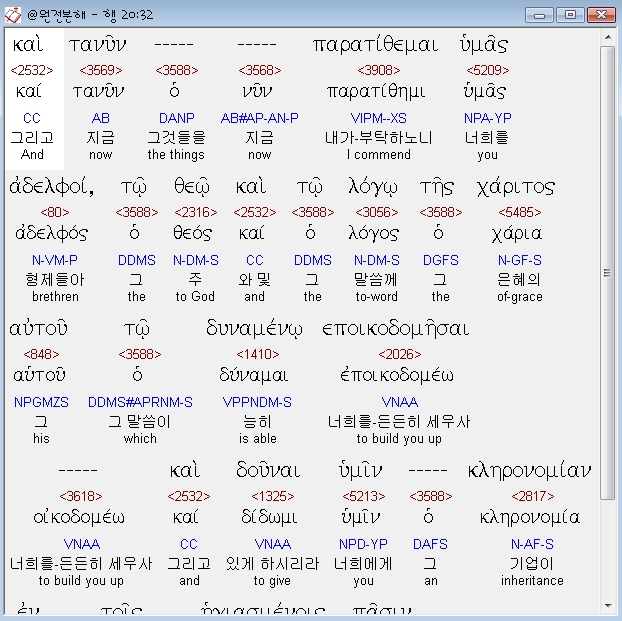Click Strong's number <2532> under first καὶ
Viewport: 622px width, 621px height.
pos(32,70)
